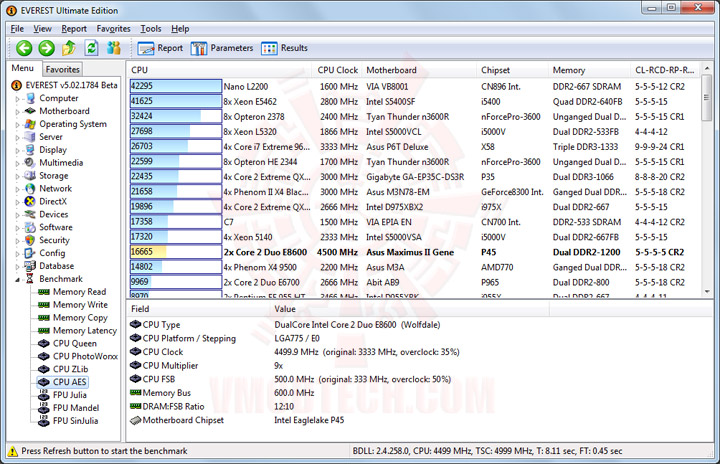Image resolution: width=720 pixels, height=464 pixels.
Task: Select the Storage tree icon
Action: tap(30, 175)
